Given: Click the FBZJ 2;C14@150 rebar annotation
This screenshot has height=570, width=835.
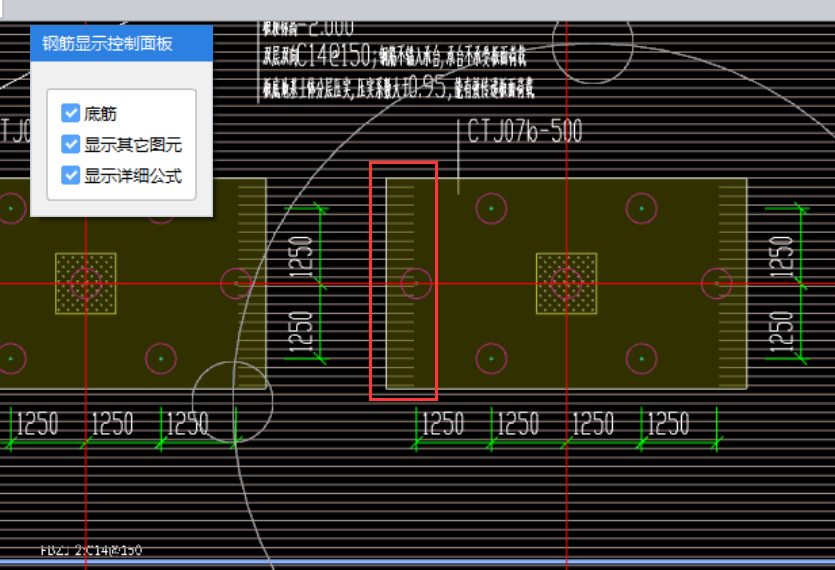Looking at the screenshot, I should [x=91, y=550].
